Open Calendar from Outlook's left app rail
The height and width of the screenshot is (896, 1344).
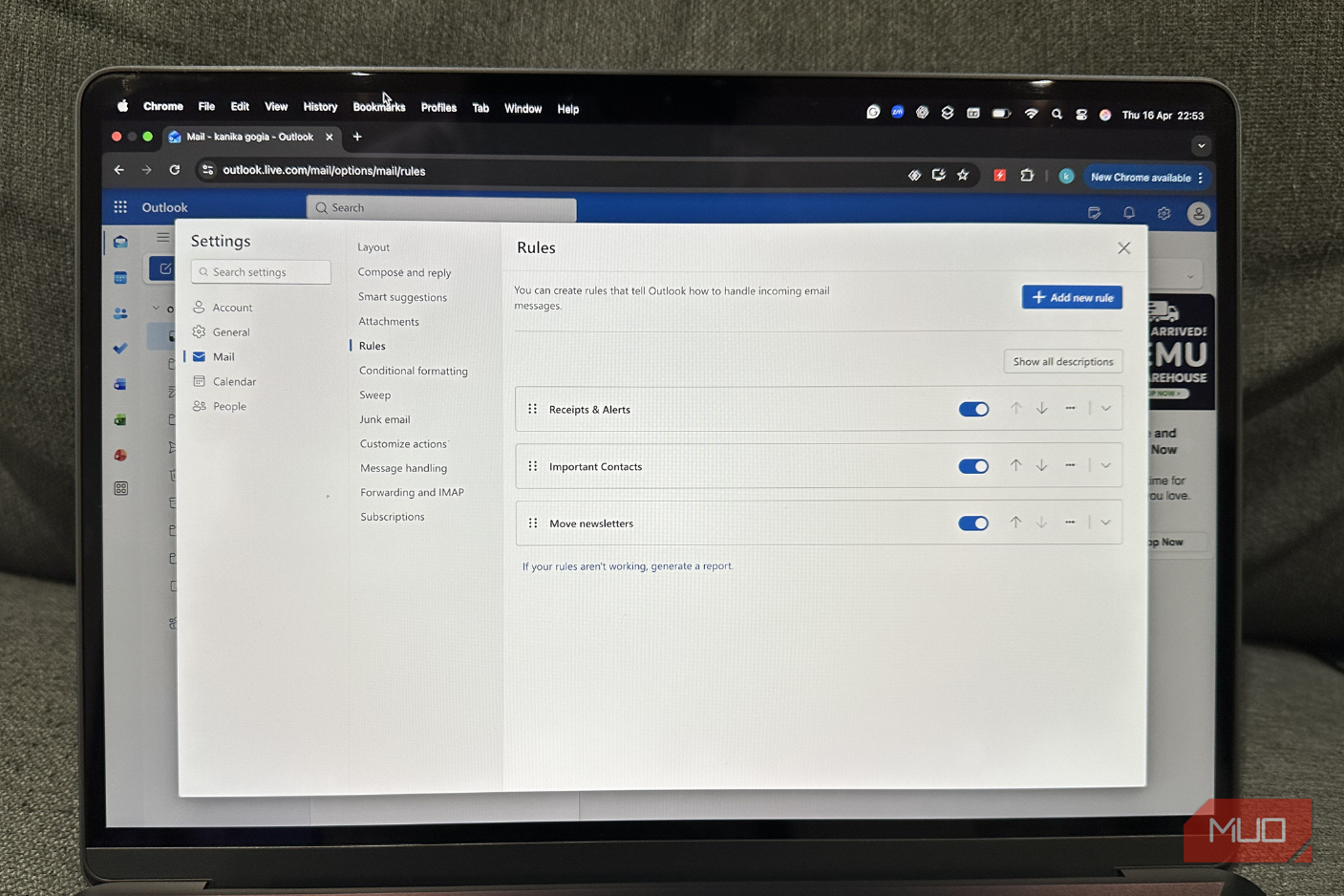120,278
